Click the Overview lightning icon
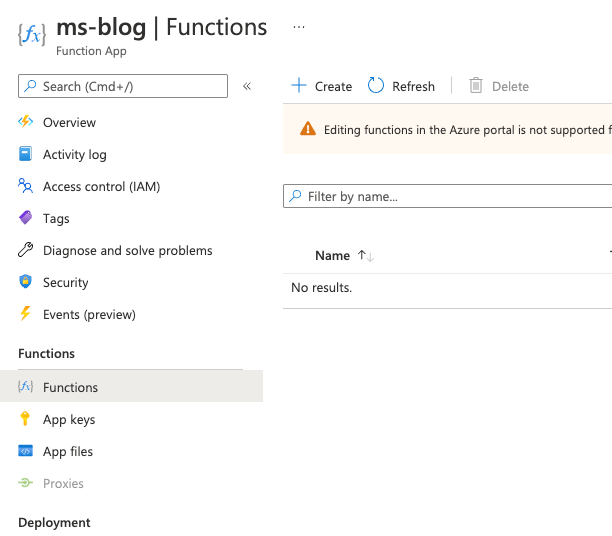Screen dimensions: 612x536 26,122
